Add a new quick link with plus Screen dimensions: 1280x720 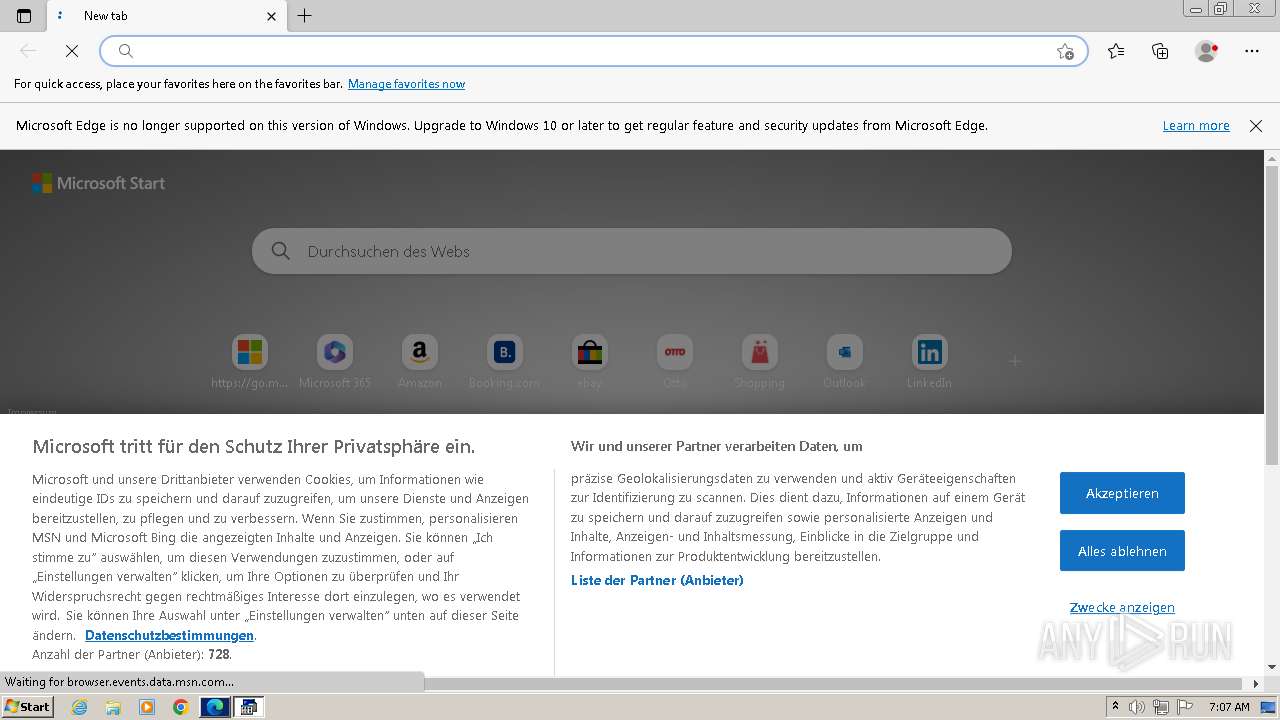click(1014, 361)
